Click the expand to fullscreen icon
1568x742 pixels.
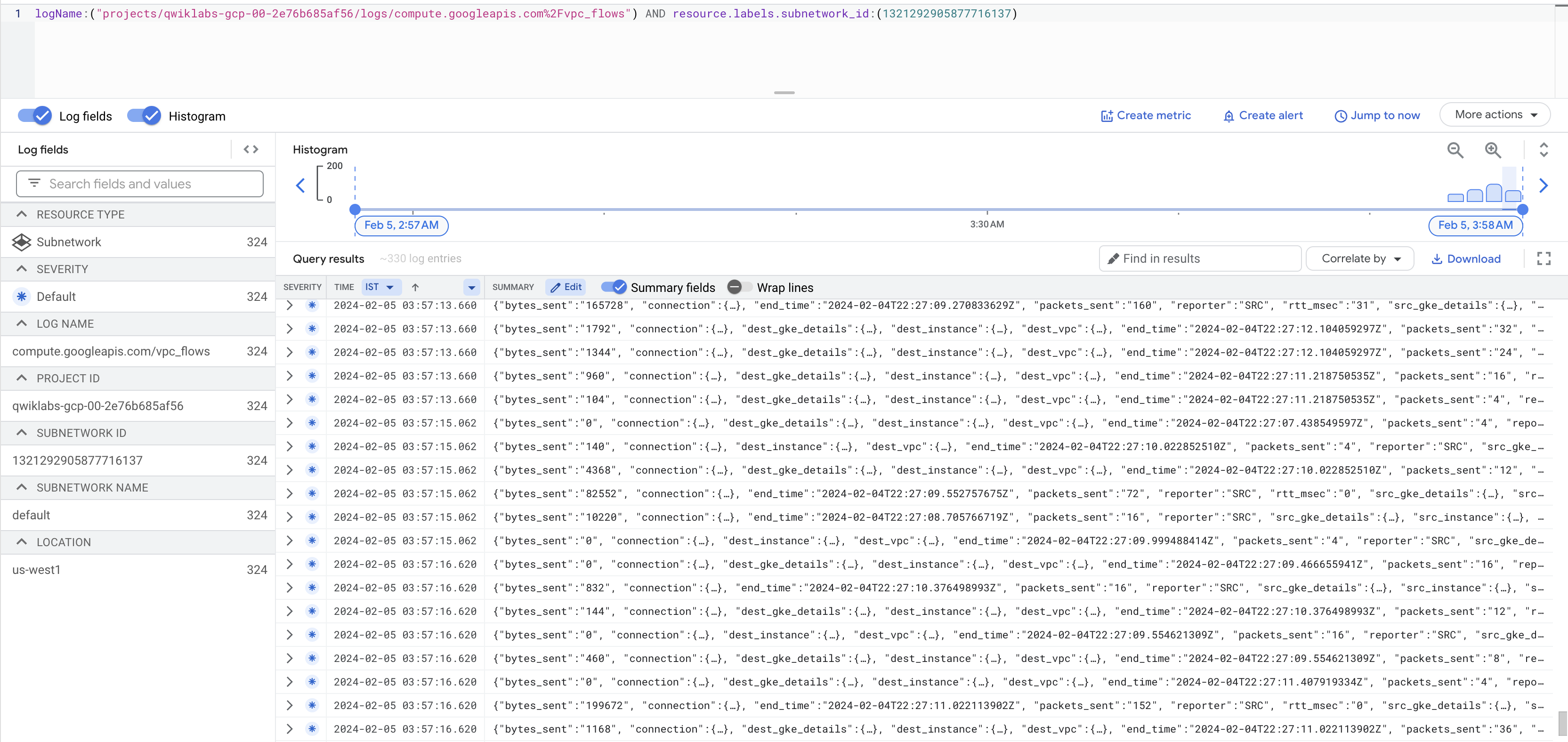1543,258
